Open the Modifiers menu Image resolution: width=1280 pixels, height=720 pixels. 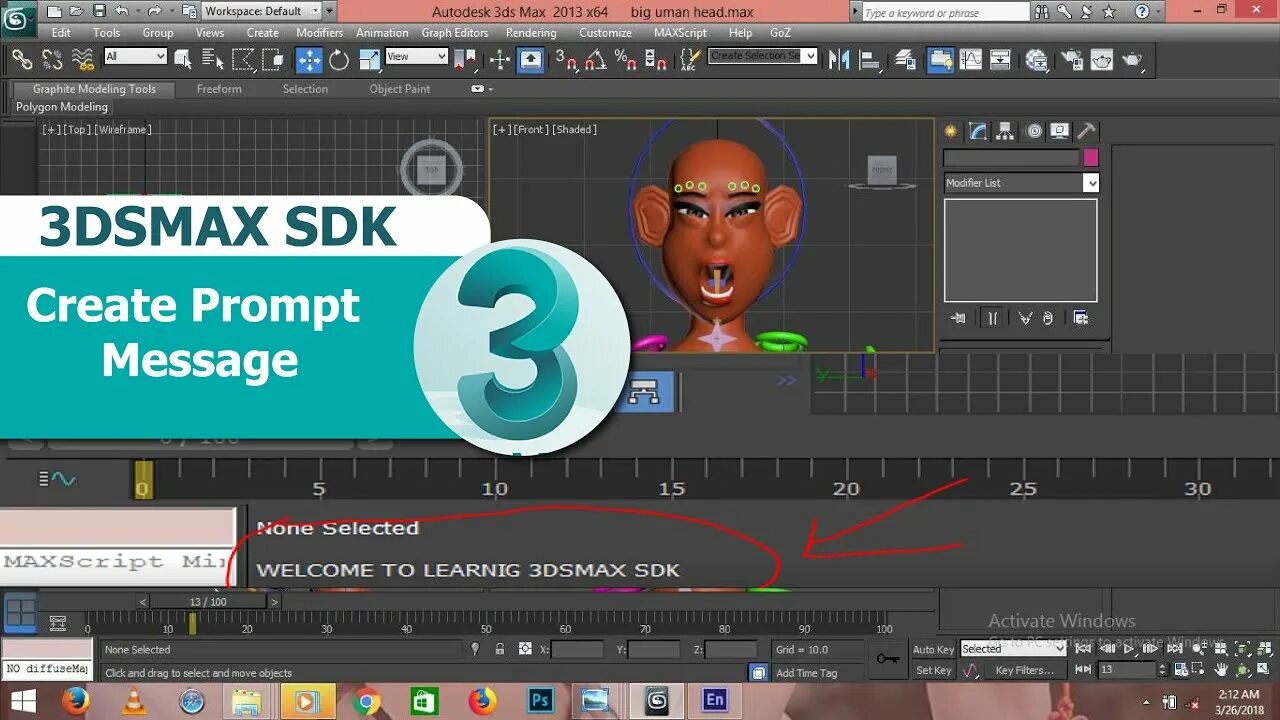(320, 33)
